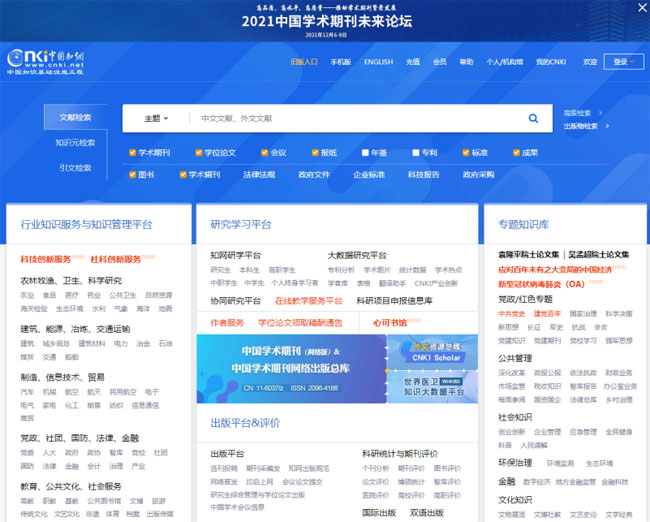Open 党政/红色专题 heading
Viewport: 650px width, 522px height.
(525, 299)
